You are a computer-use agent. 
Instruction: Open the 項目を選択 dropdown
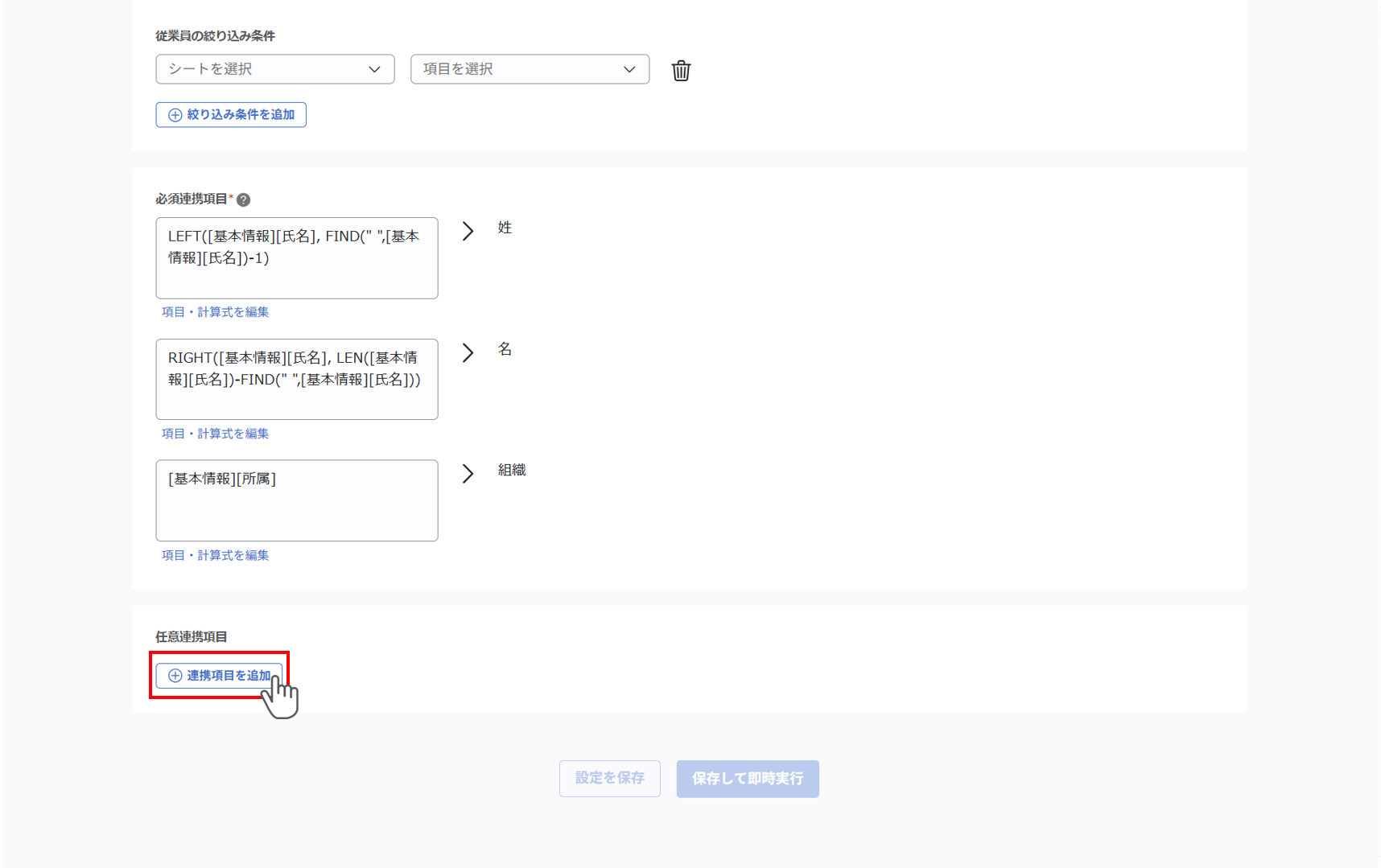(530, 69)
